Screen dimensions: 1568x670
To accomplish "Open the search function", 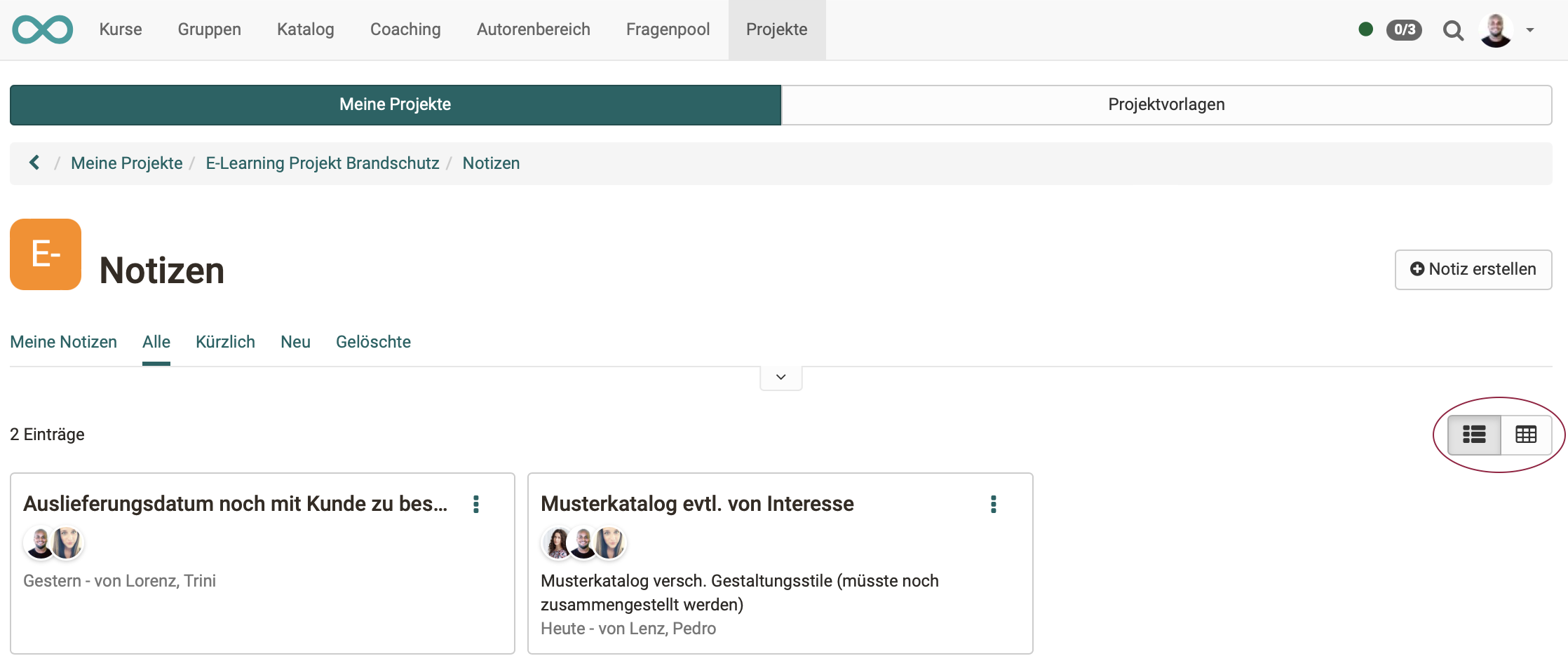I will tap(1453, 30).
